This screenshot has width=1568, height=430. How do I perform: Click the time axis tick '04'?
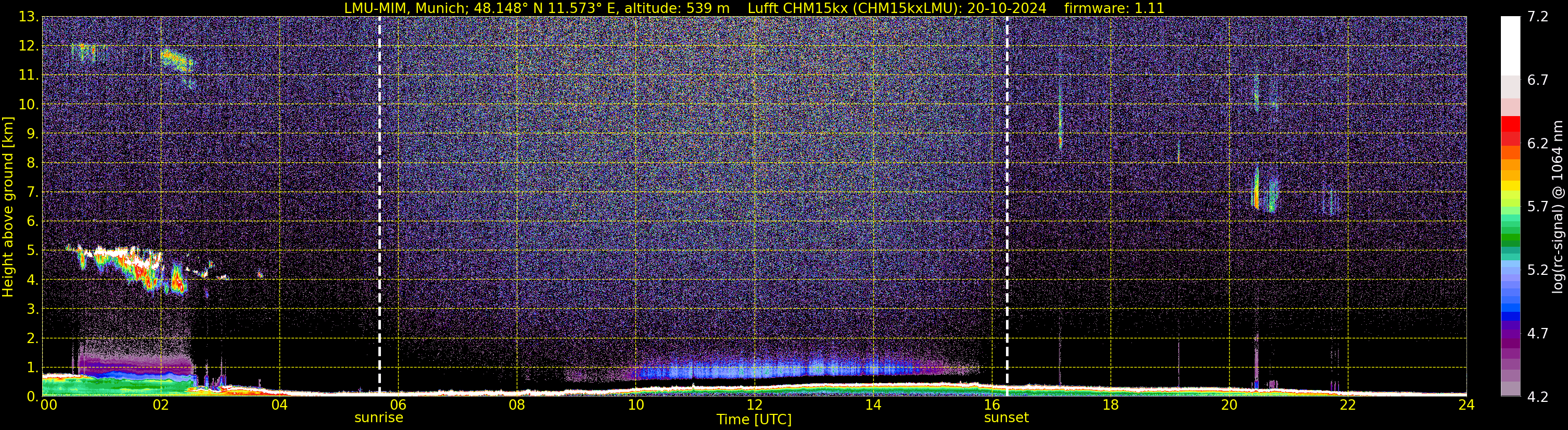(x=279, y=404)
